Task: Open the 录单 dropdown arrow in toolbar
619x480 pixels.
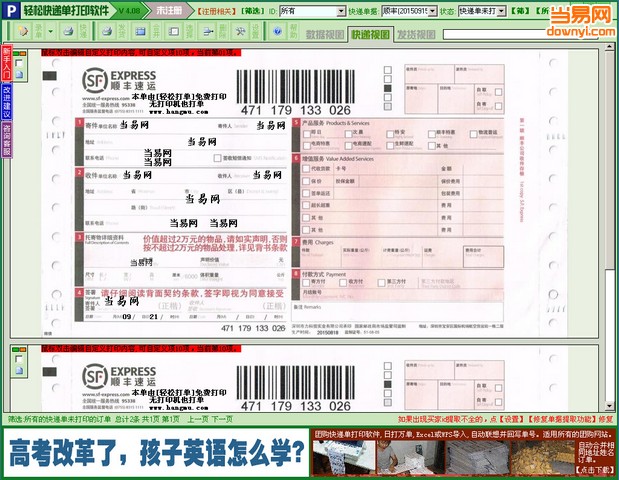Action: (x=51, y=31)
